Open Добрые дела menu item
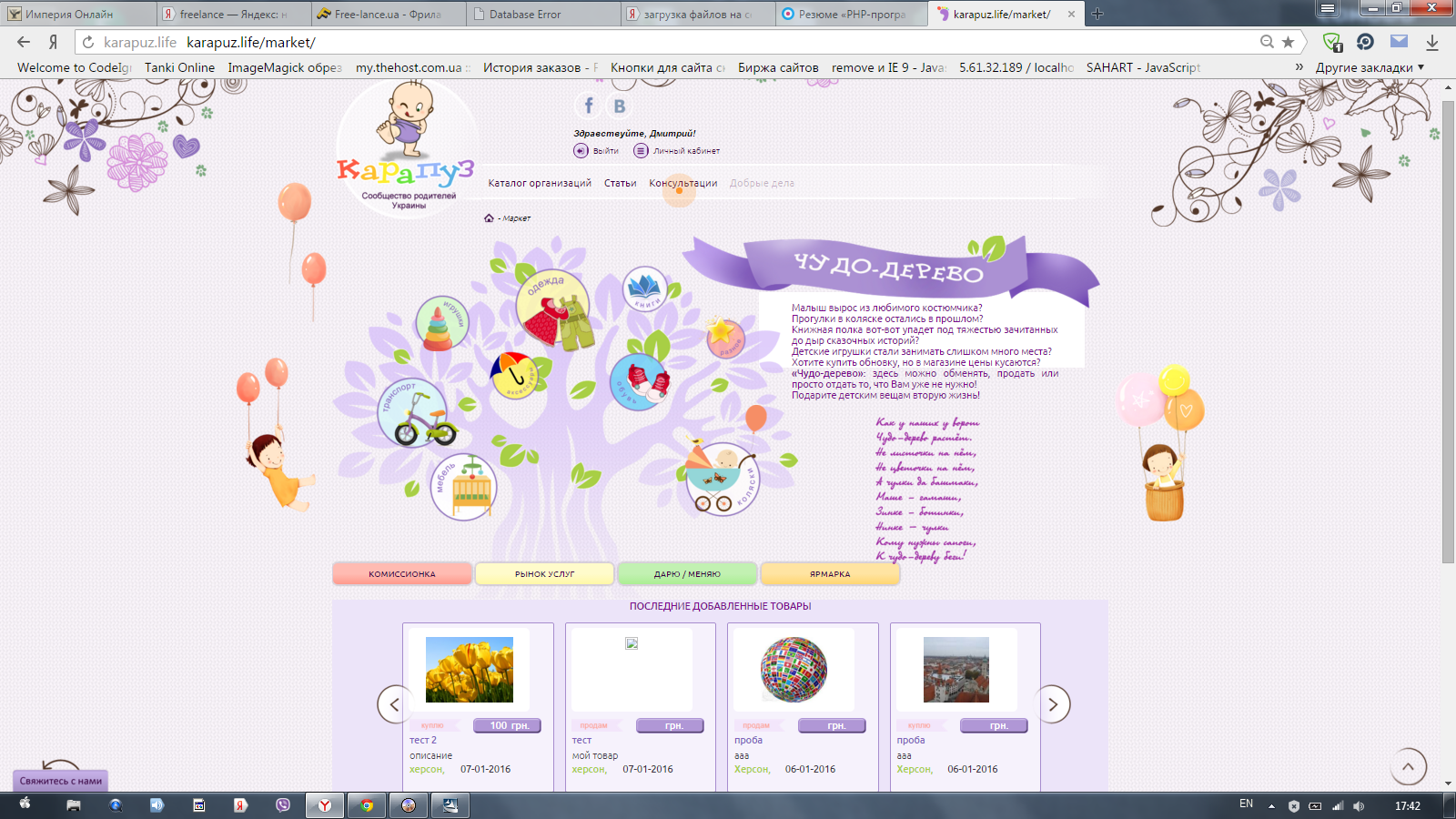The image size is (1456, 819). point(762,183)
